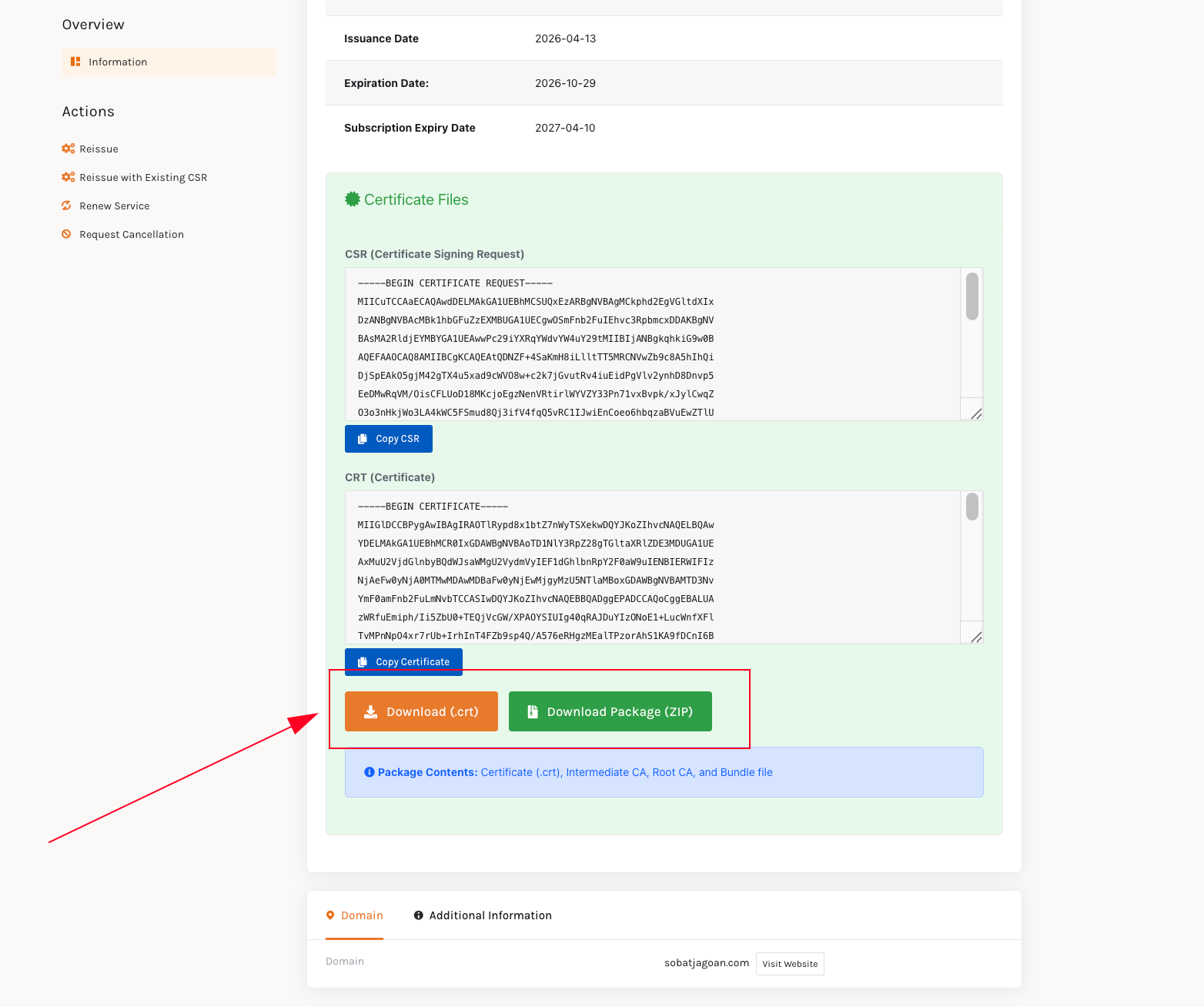Click the Reissue gears icon

[x=69, y=149]
